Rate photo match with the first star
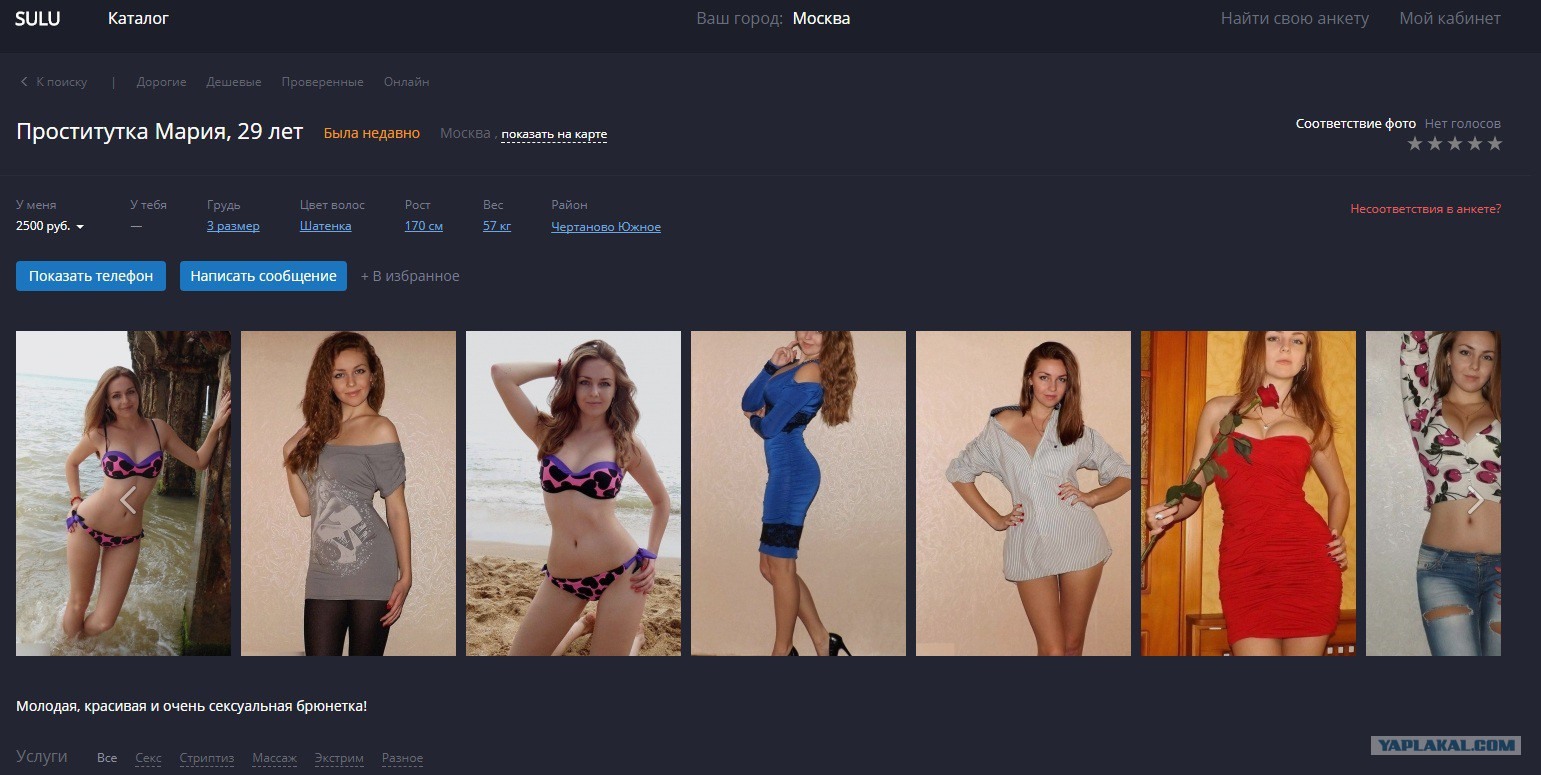 1415,144
